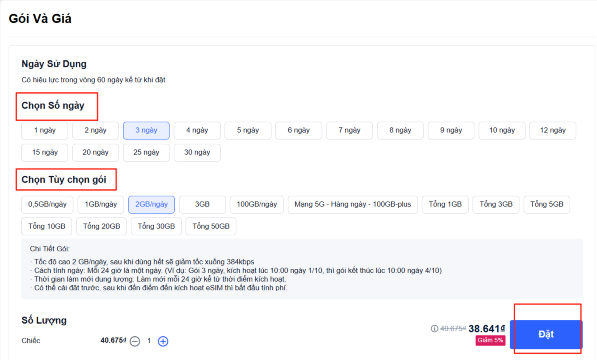Image resolution: width=597 pixels, height=360 pixels.
Task: Select the Tổng 20GB package
Action: click(x=102, y=226)
